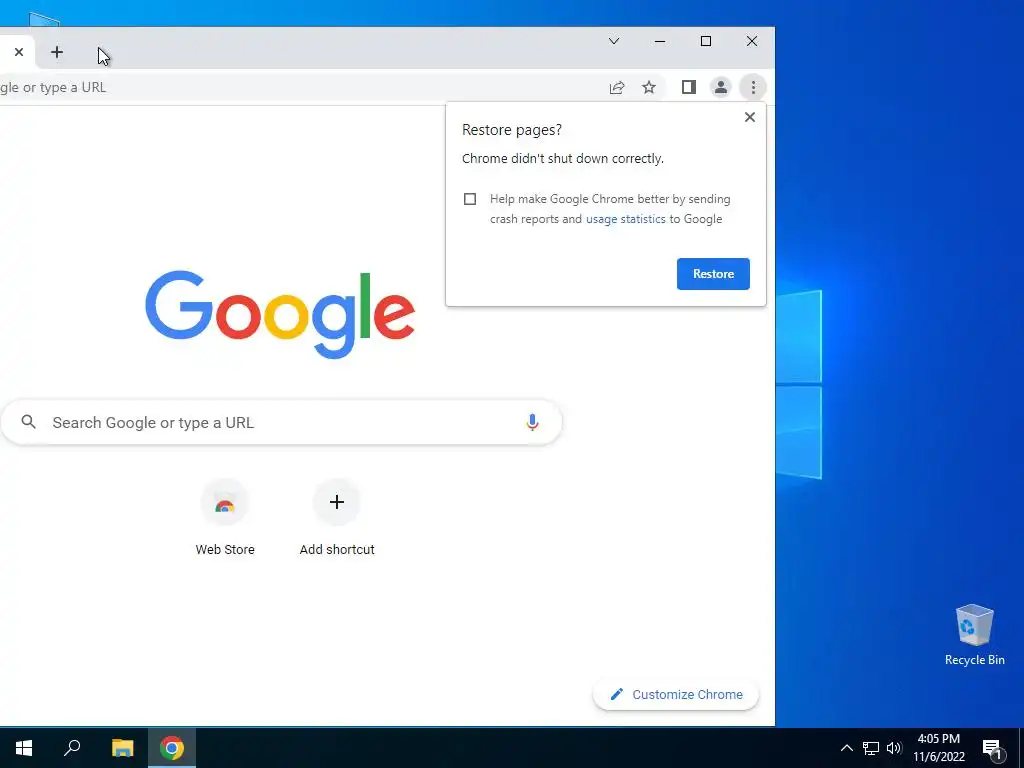The height and width of the screenshot is (768, 1024).
Task: Click Chrome icon in taskbar
Action: pos(172,748)
